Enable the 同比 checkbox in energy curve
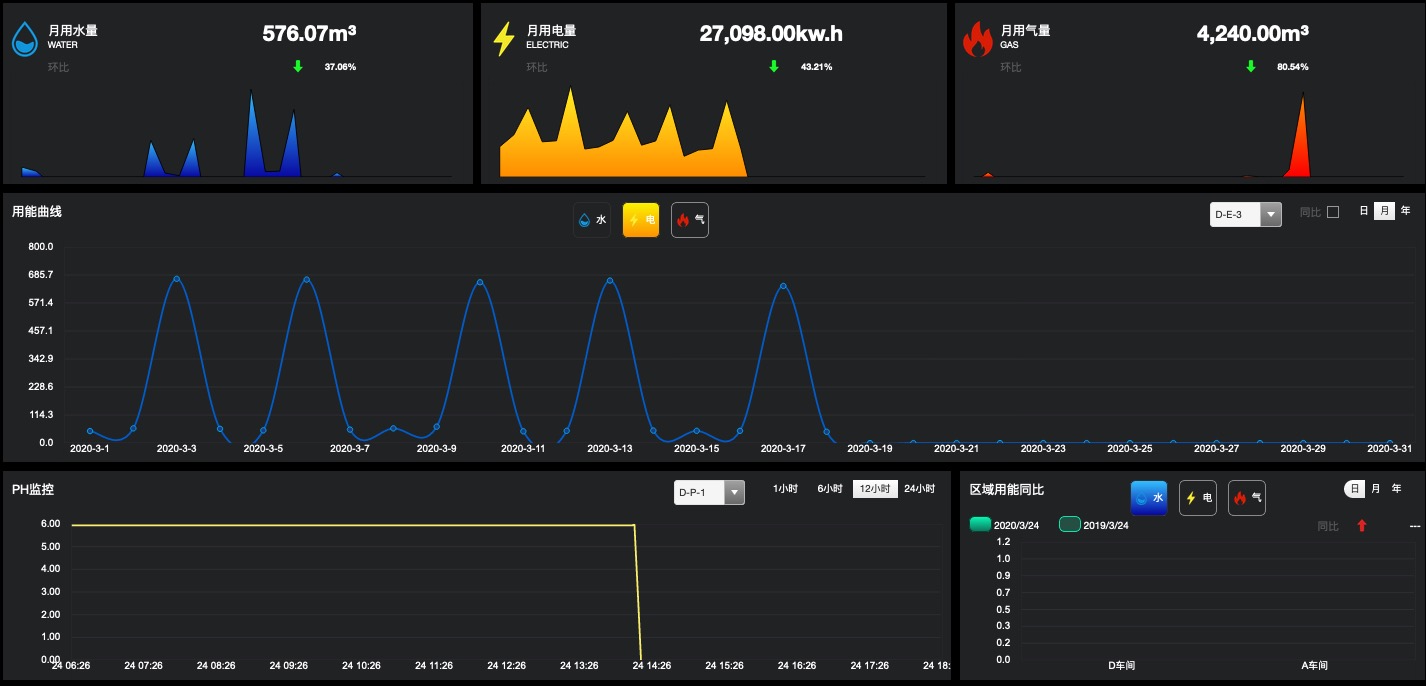The width and height of the screenshot is (1426, 686). 1332,212
